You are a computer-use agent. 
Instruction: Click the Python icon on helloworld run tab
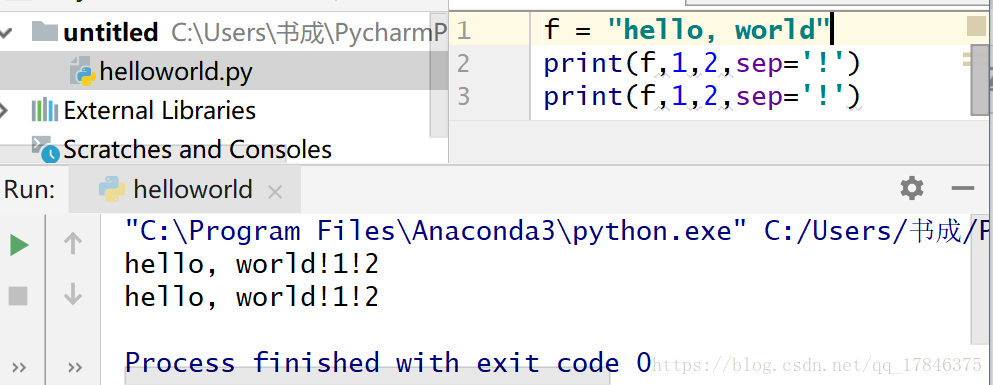click(111, 189)
